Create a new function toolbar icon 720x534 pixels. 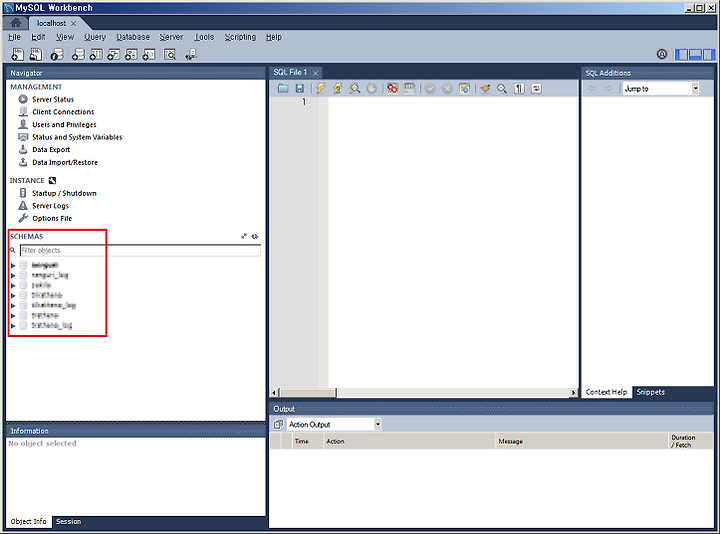(148, 54)
